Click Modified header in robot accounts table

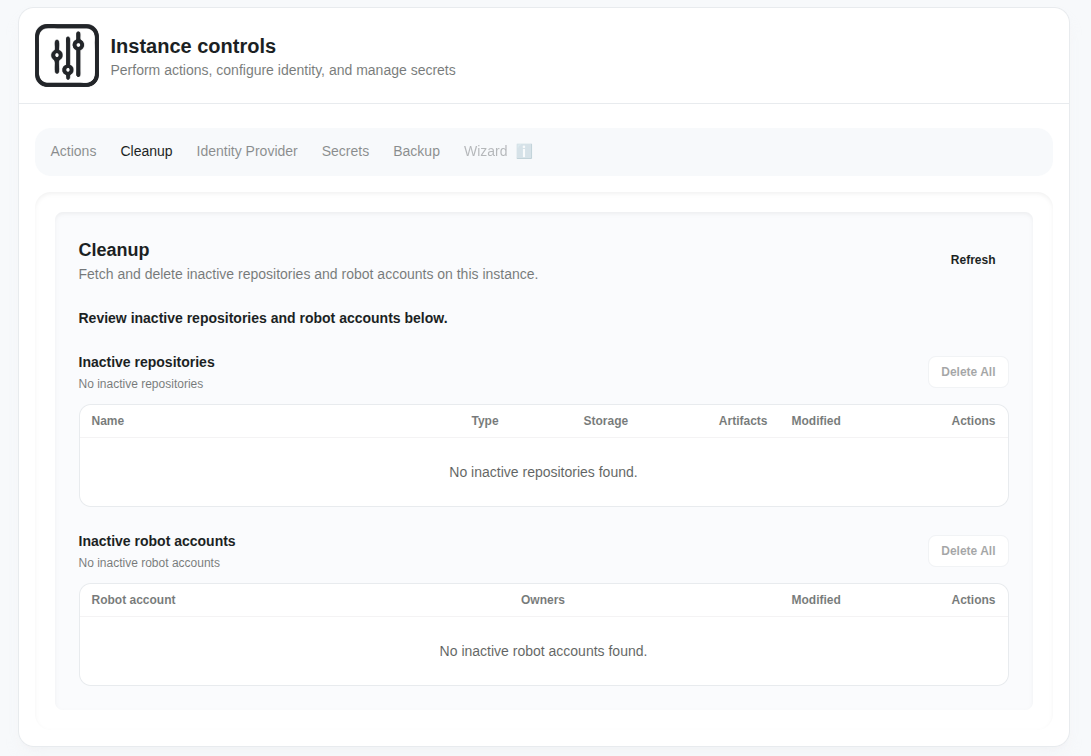(x=815, y=600)
